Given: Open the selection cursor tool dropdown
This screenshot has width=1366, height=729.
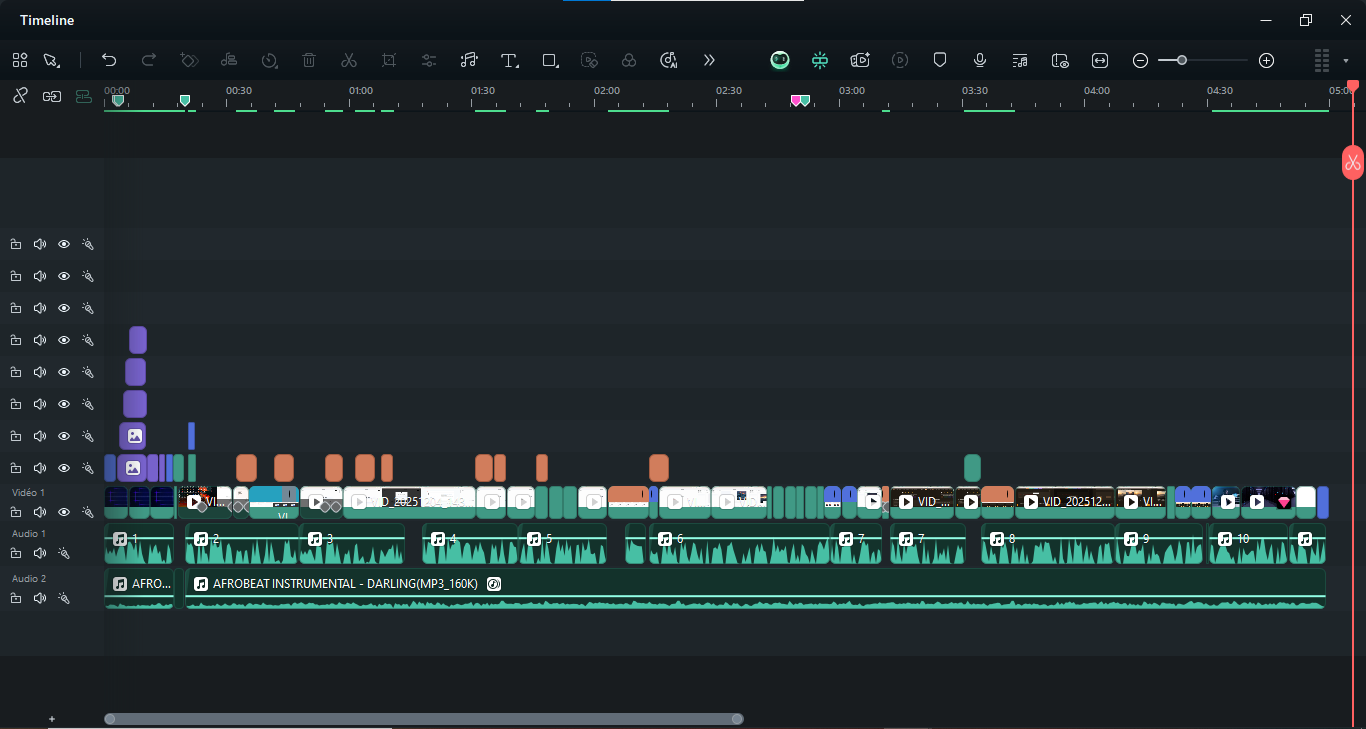Looking at the screenshot, I should click(51, 60).
